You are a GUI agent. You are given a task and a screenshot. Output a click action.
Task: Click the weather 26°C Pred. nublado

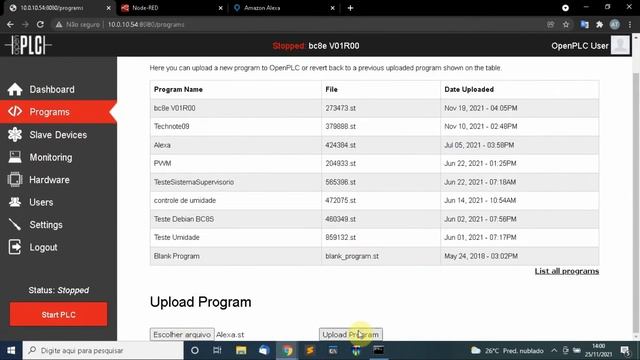(x=507, y=350)
